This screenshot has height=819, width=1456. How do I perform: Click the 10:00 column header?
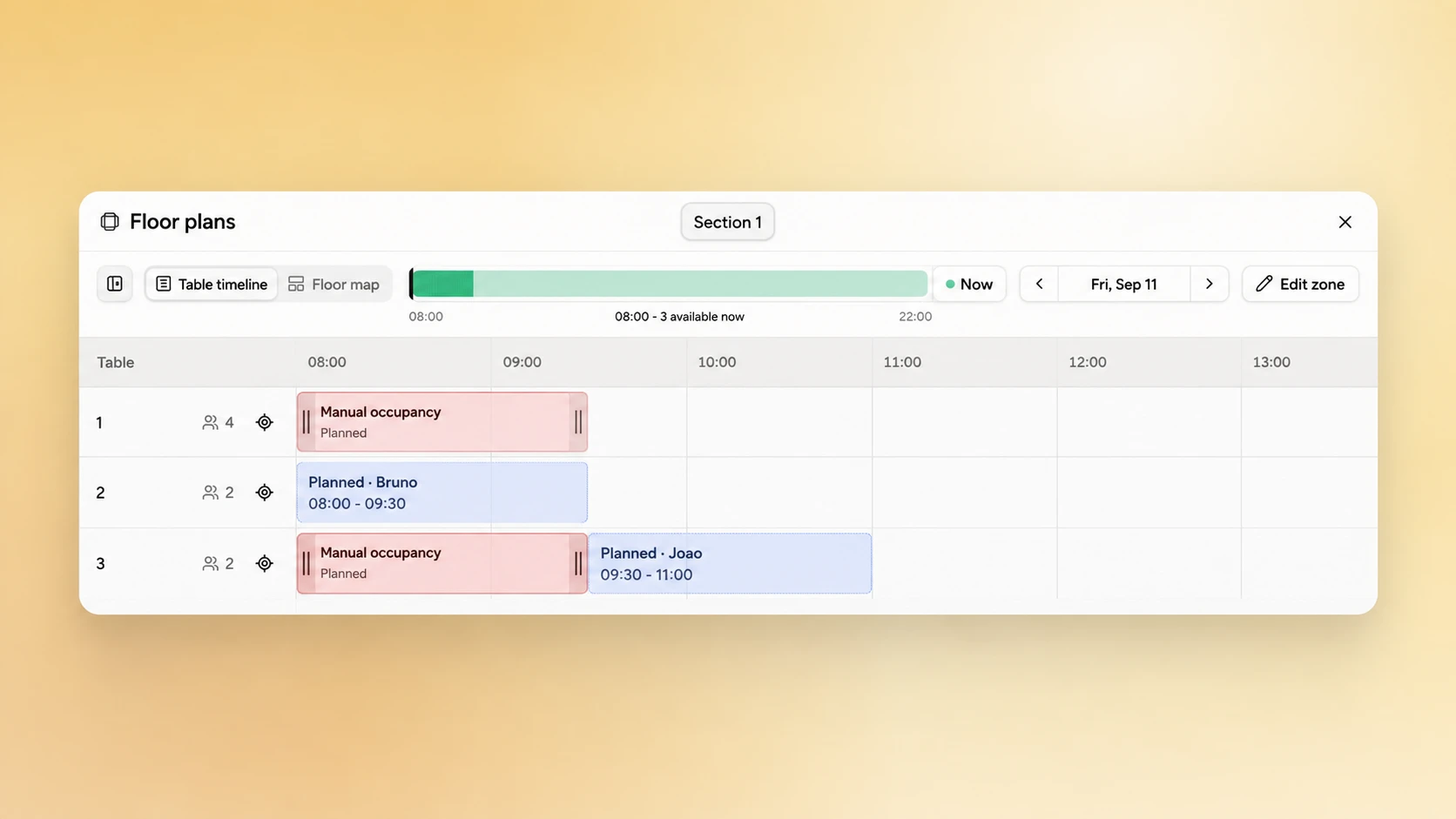coord(717,362)
